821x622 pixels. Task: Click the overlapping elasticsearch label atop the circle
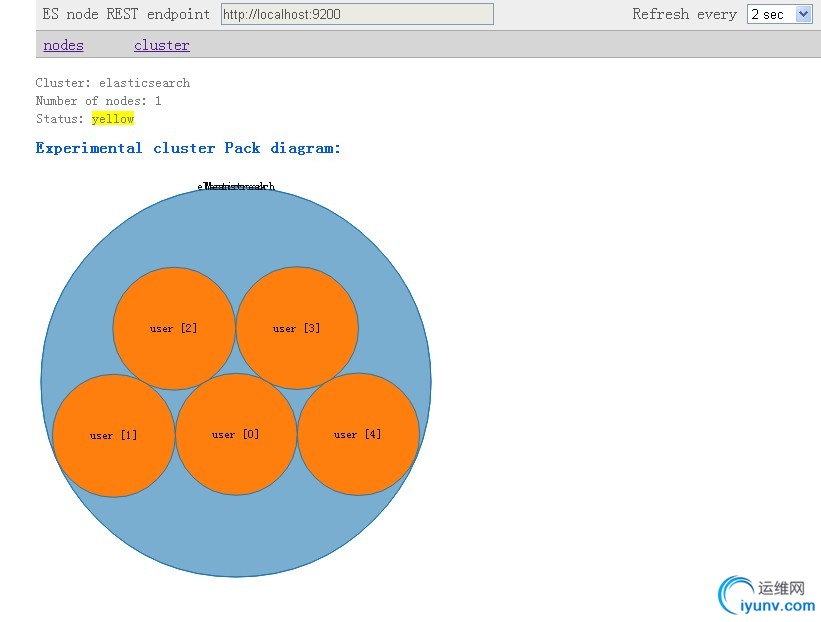(x=236, y=186)
